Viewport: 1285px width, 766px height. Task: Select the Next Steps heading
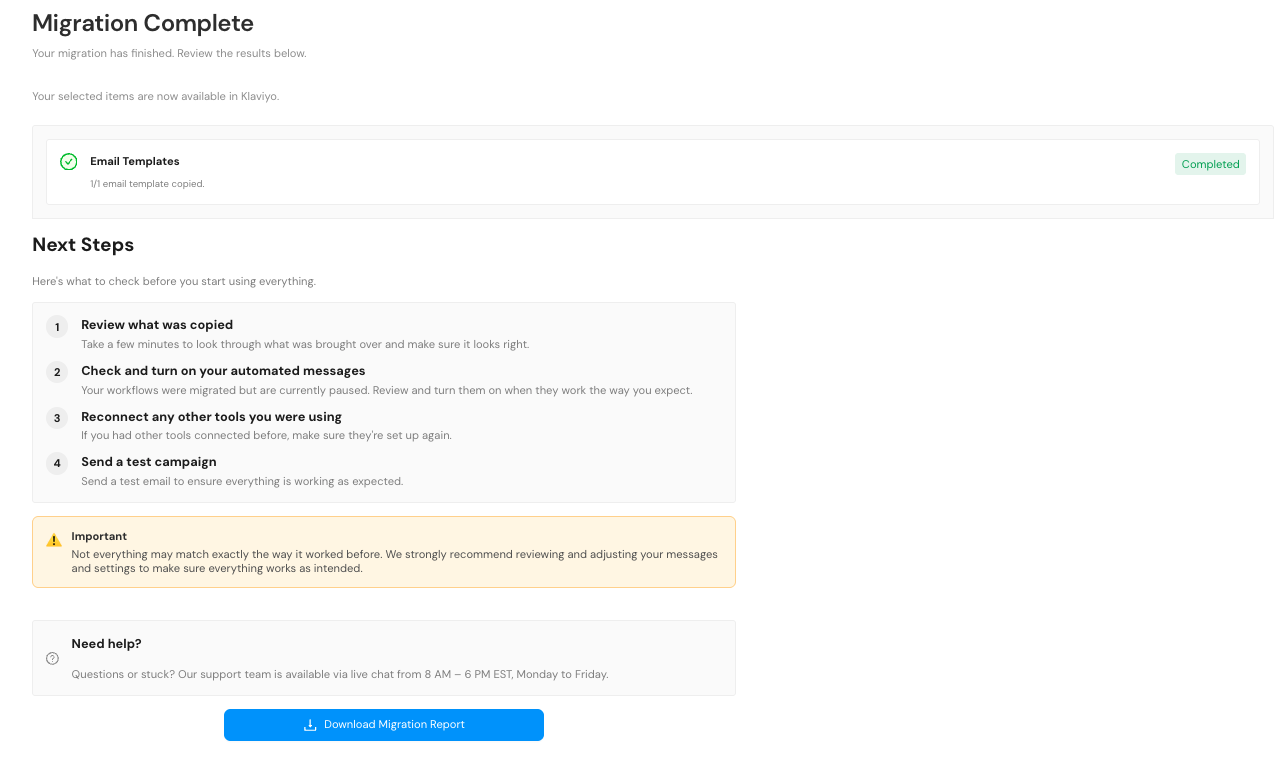coord(83,244)
